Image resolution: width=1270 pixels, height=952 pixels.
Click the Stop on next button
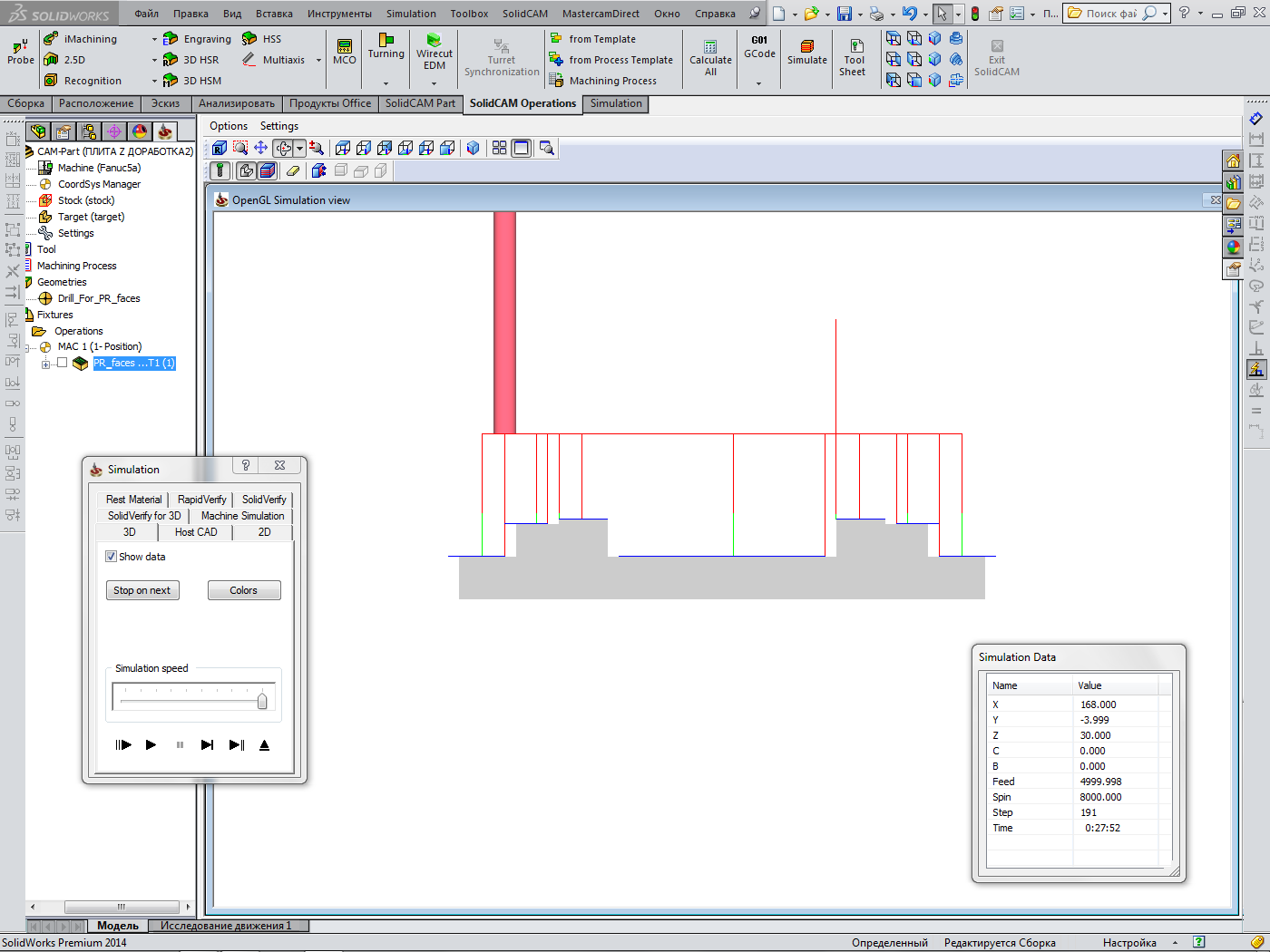[x=142, y=590]
